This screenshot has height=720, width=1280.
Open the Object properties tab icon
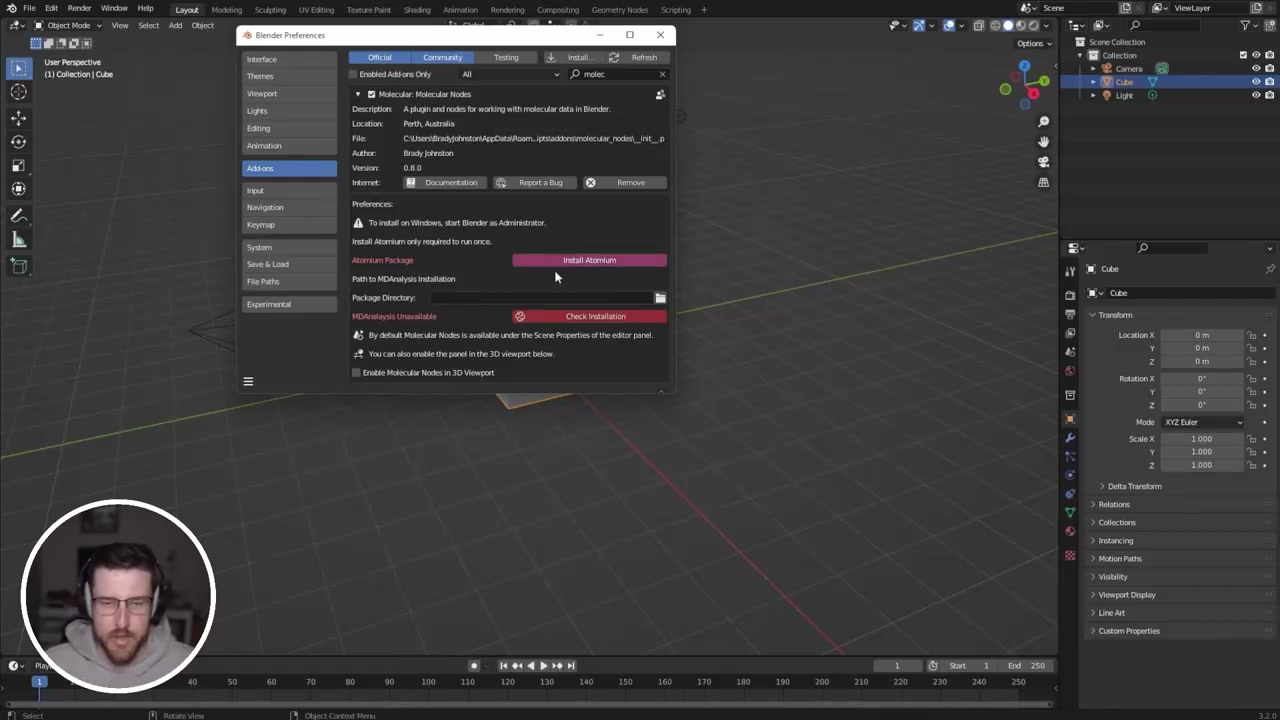tap(1070, 419)
